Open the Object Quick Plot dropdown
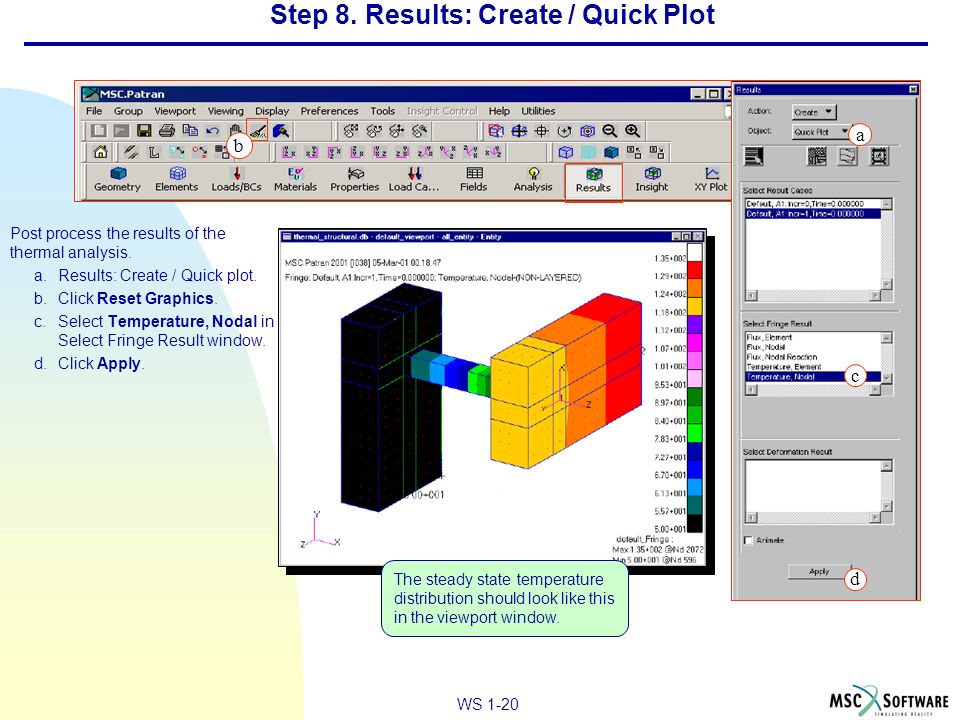 (820, 132)
